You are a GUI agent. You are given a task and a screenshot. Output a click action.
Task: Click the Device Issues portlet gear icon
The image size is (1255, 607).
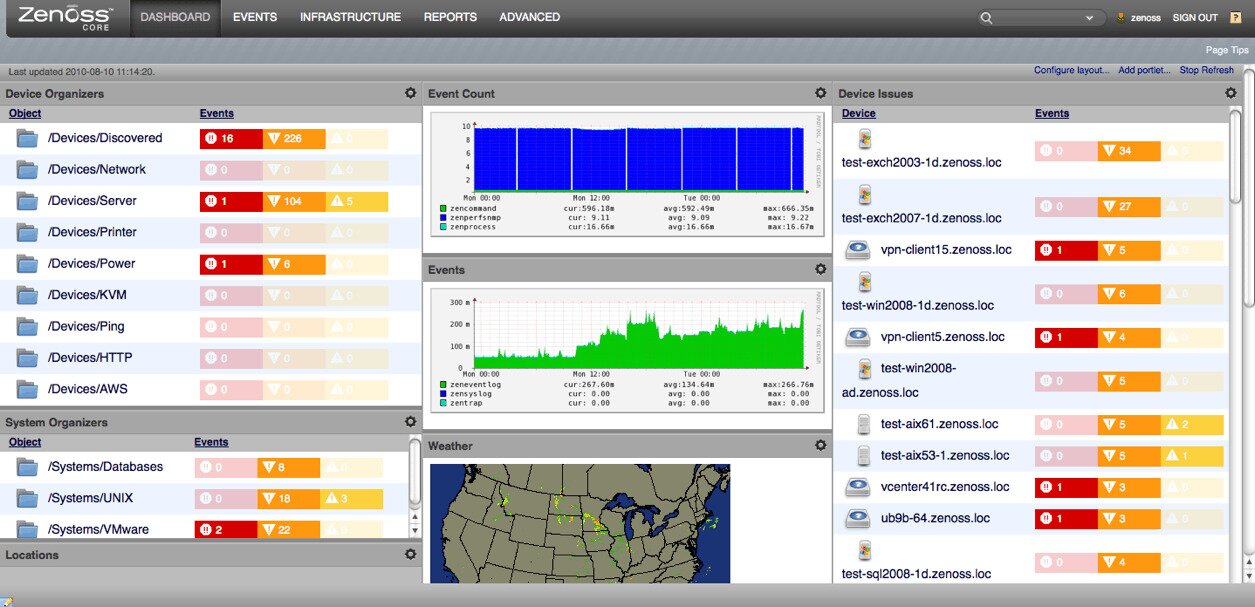(1231, 92)
